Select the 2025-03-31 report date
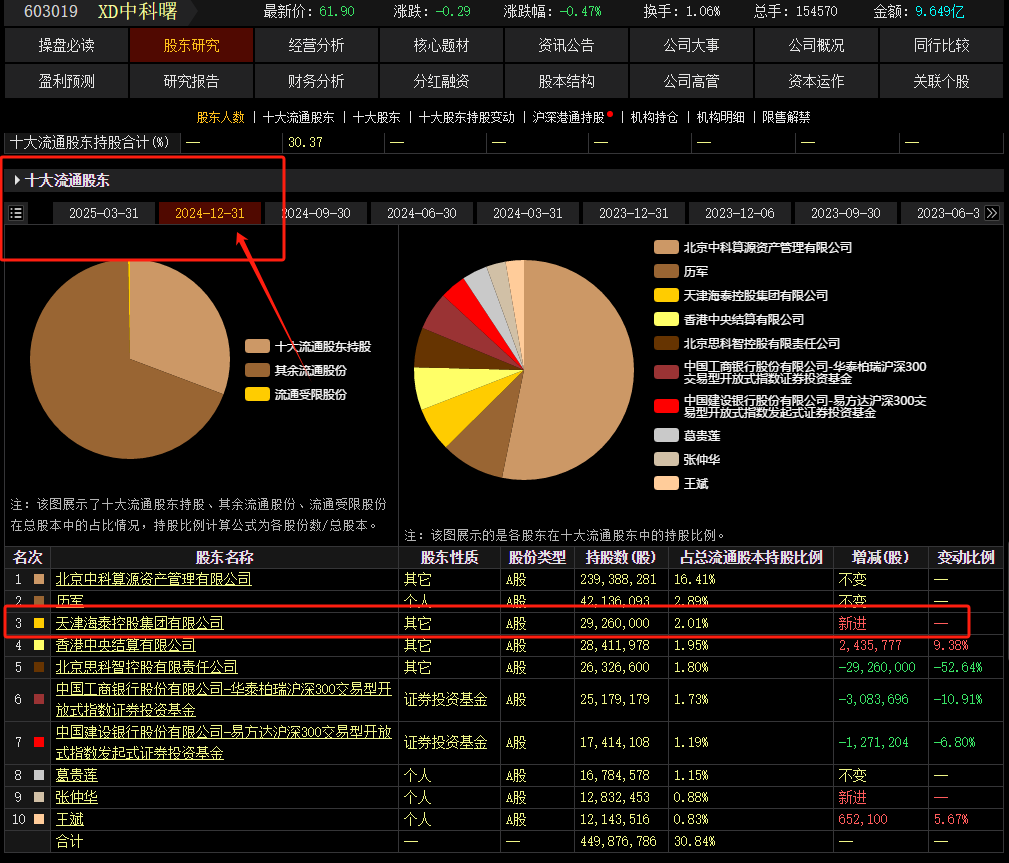The height and width of the screenshot is (863, 1009). pyautogui.click(x=104, y=213)
